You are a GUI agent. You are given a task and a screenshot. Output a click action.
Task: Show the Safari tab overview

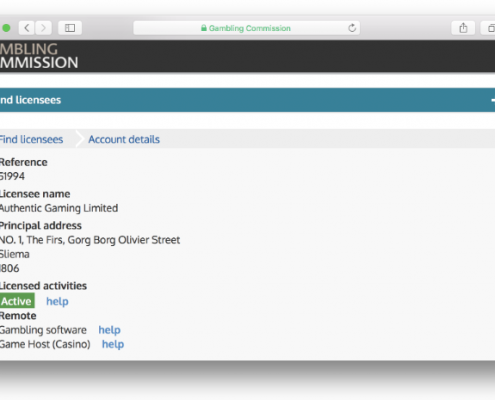(x=489, y=28)
